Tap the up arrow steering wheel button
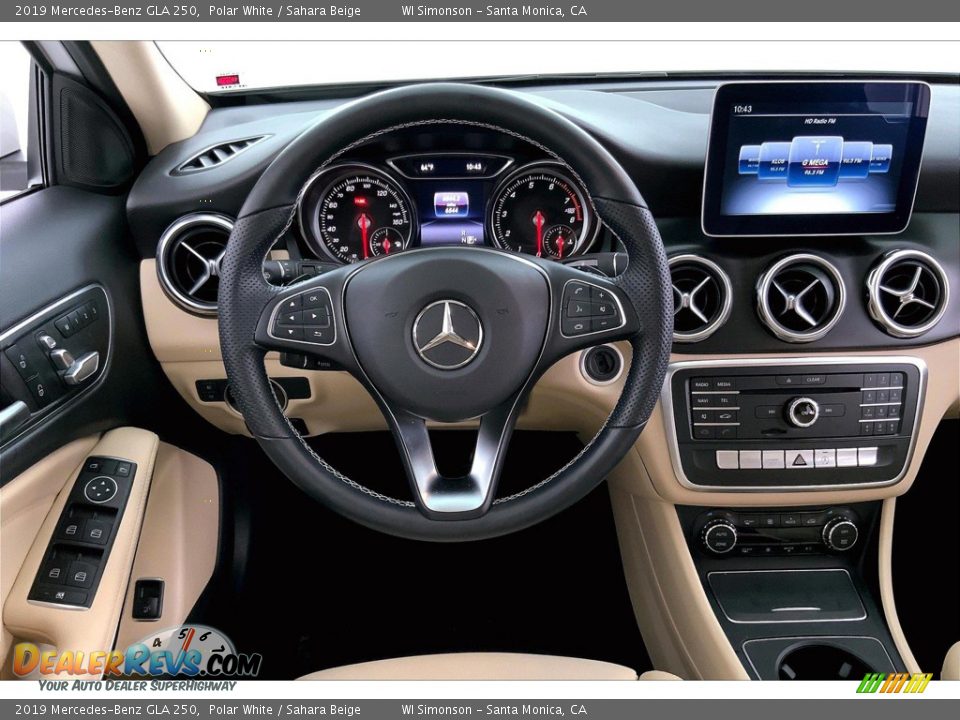The width and height of the screenshot is (960, 720). 292,304
